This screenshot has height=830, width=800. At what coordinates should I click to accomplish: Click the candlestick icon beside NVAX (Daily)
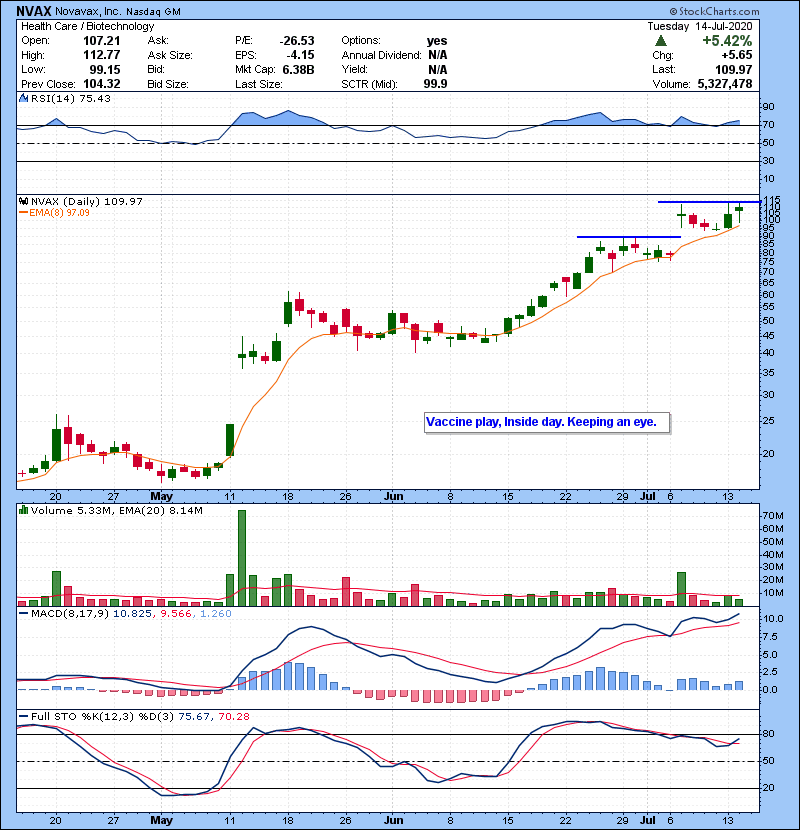(x=23, y=201)
